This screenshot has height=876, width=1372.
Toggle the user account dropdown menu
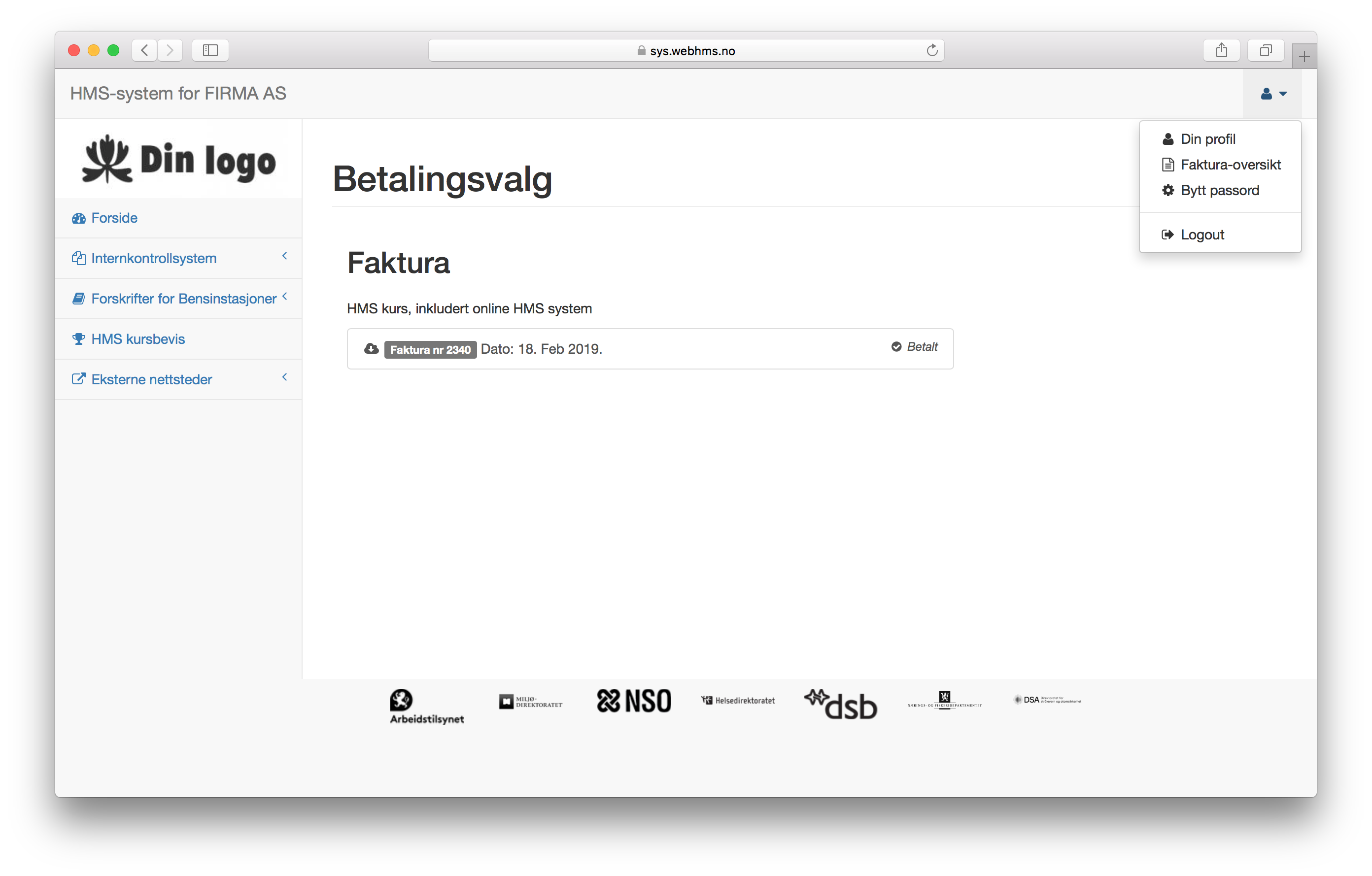pyautogui.click(x=1273, y=94)
